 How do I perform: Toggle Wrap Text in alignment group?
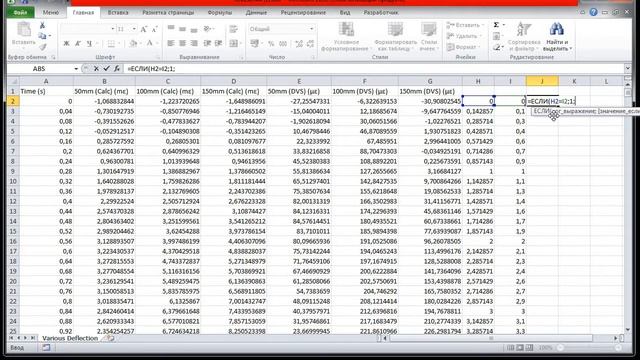tap(233, 29)
